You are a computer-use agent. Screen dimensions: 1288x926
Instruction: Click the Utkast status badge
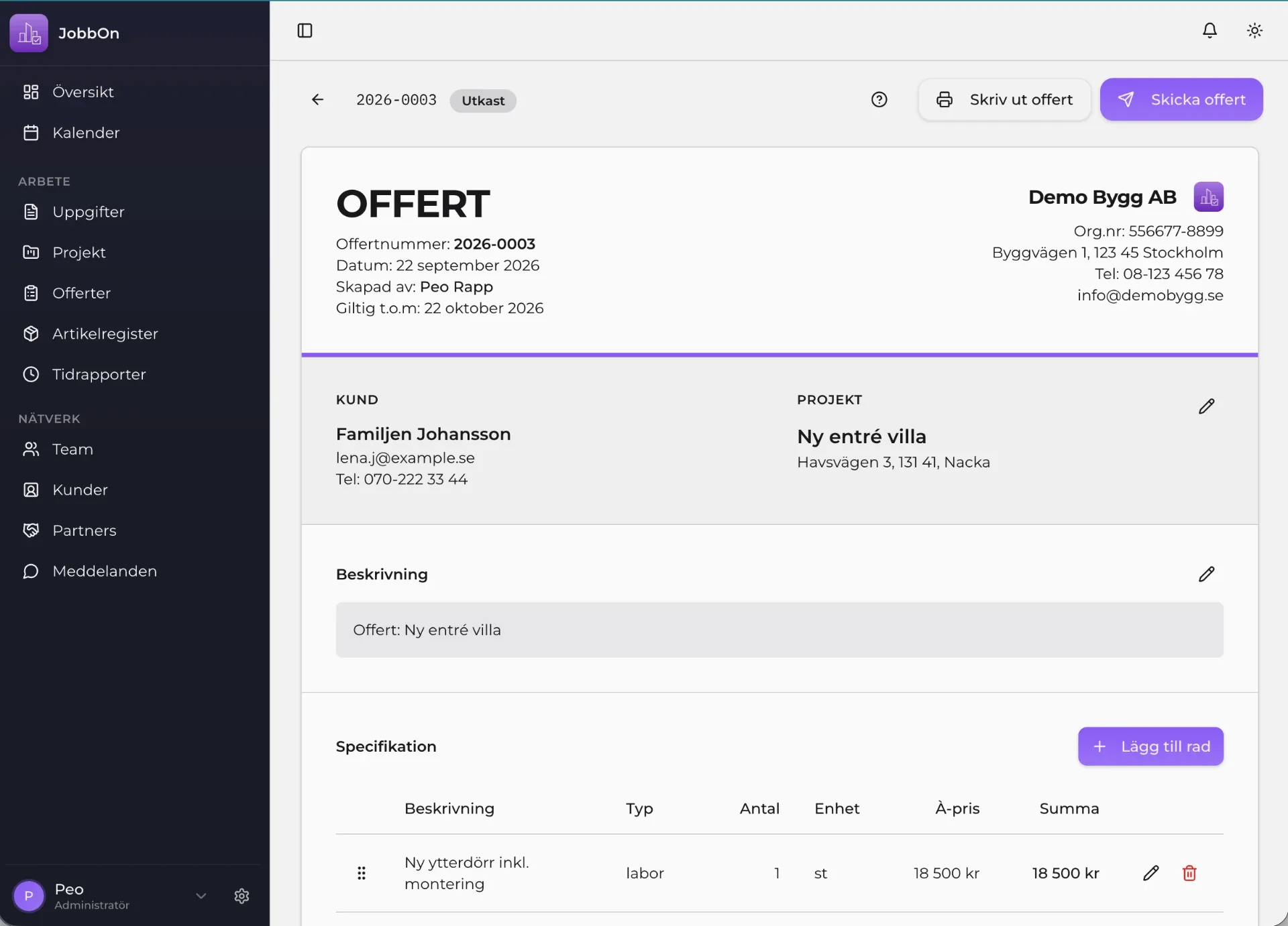483,101
